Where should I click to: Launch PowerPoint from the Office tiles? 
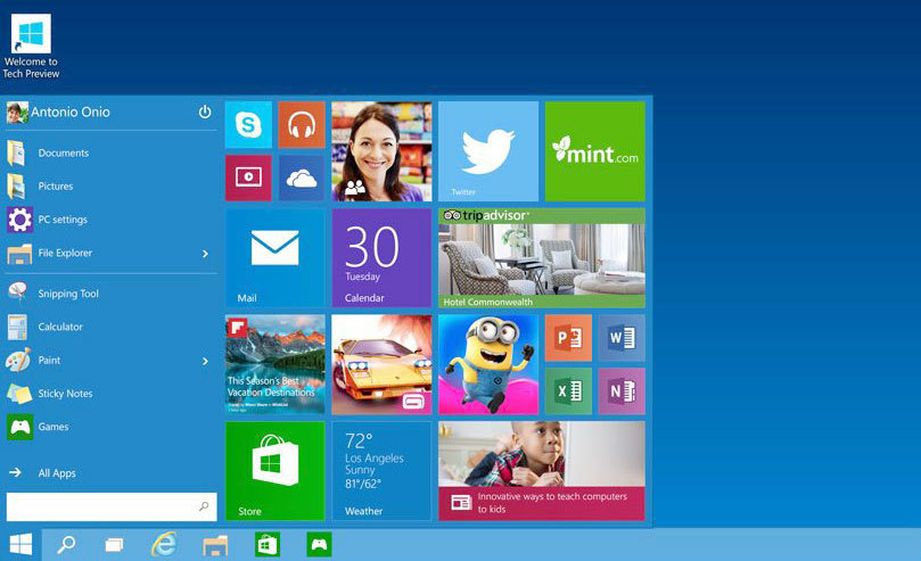coord(568,338)
